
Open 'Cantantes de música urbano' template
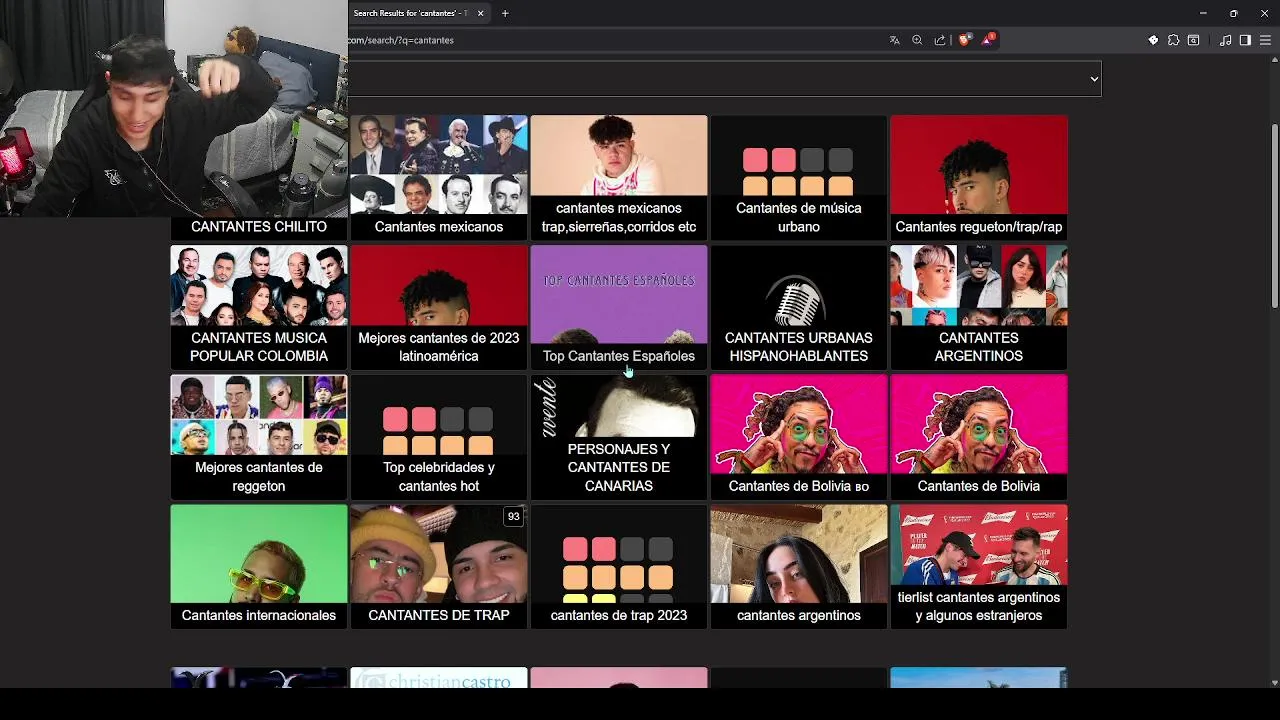(799, 177)
